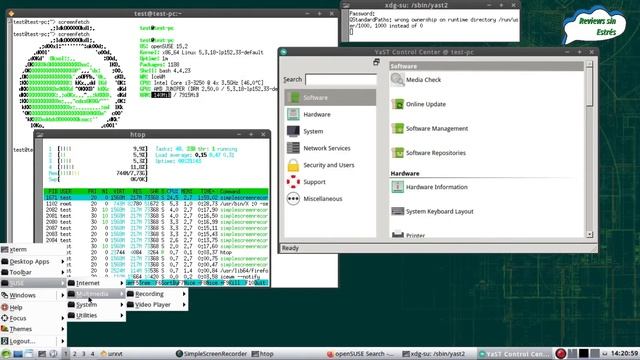Select the System category in YaST sidebar
The height and width of the screenshot is (360, 640).
click(x=330, y=131)
